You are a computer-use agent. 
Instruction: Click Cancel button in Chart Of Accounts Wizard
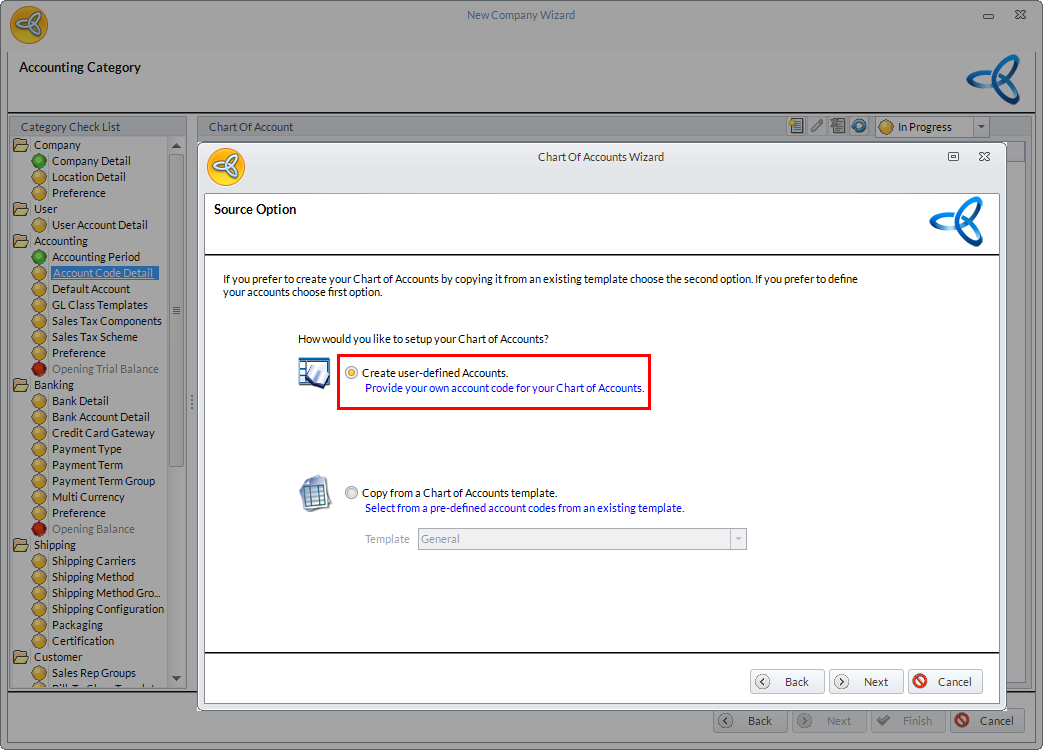pyautogui.click(x=945, y=682)
